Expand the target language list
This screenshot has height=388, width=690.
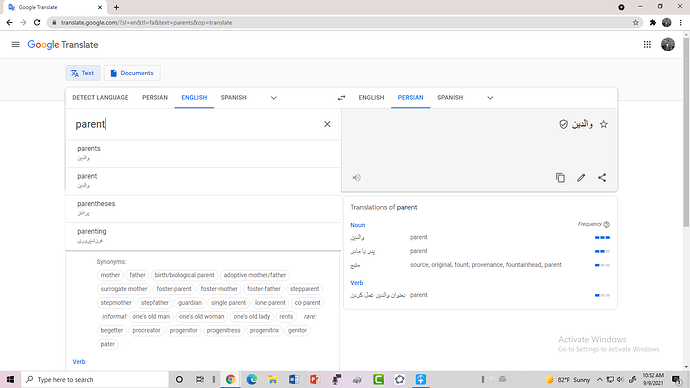490,98
